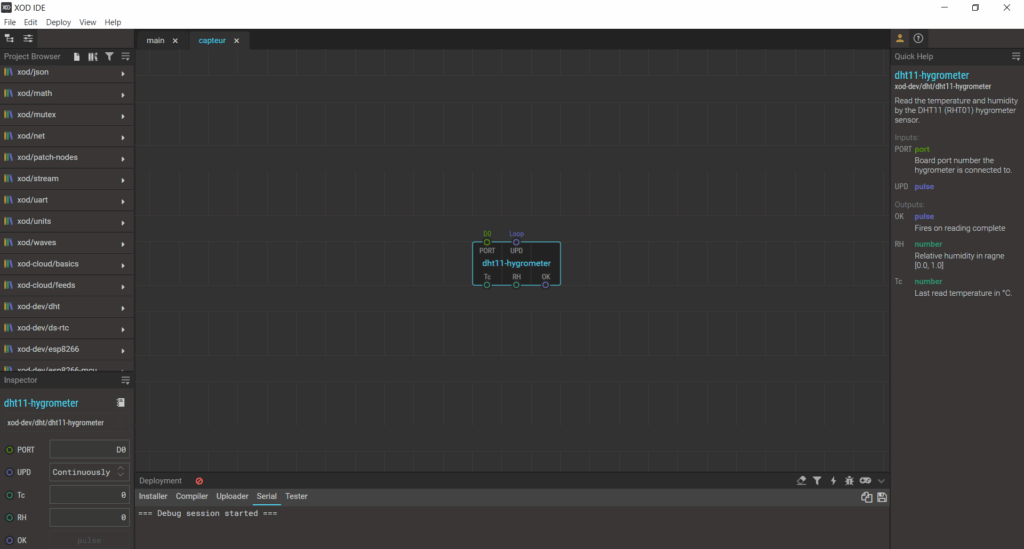Open the Inspector panel settings menu
This screenshot has width=1024, height=549.
click(125, 380)
